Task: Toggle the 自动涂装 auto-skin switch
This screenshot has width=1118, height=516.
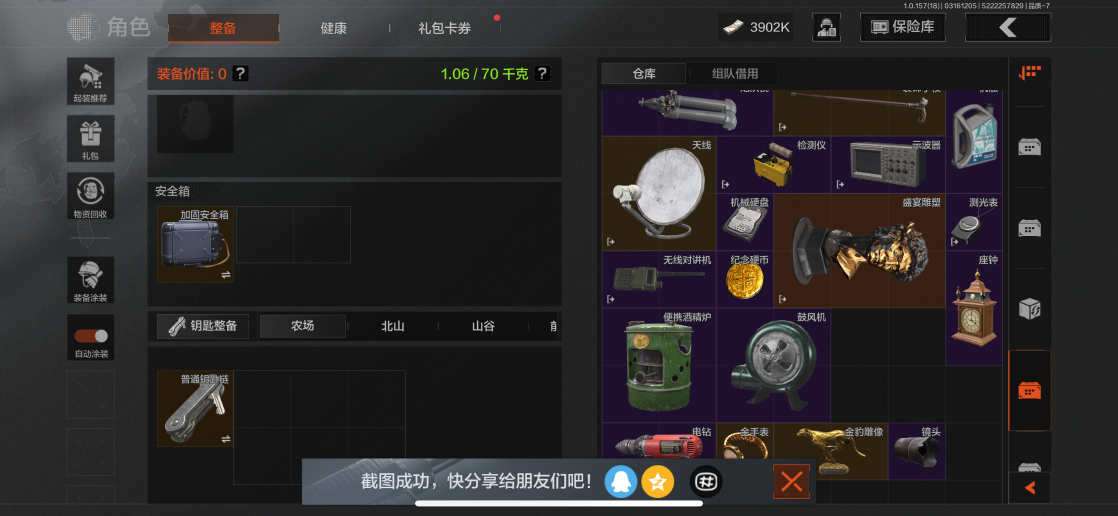Action: tap(91, 336)
